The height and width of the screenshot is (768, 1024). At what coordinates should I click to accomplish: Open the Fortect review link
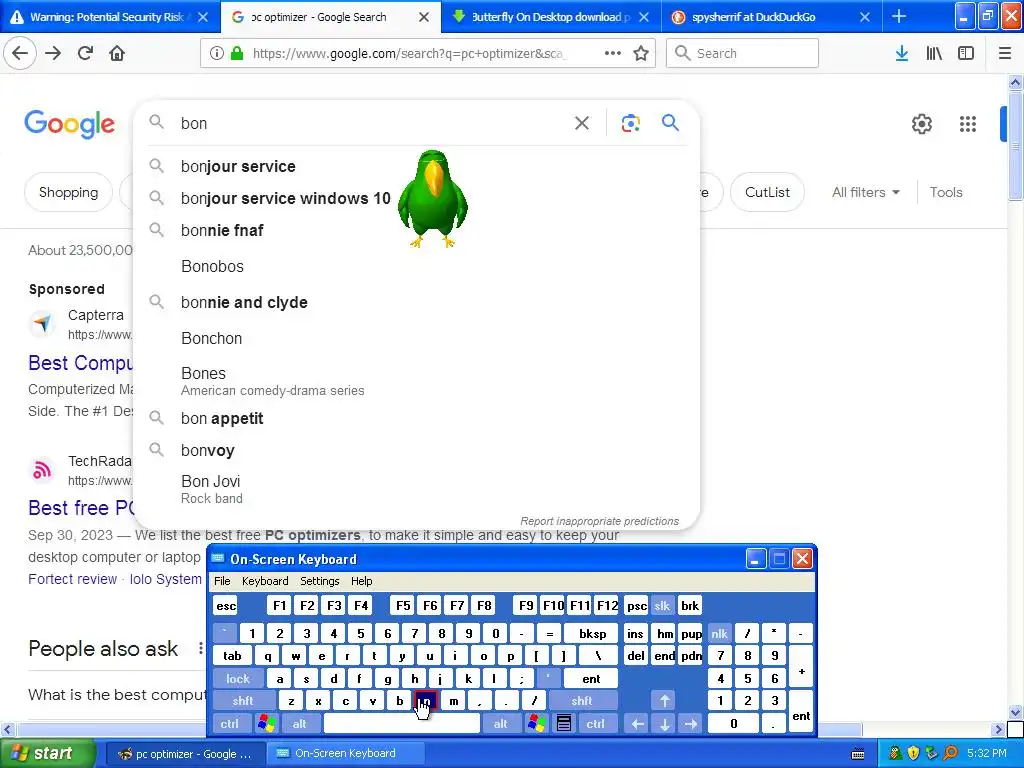[x=72, y=579]
